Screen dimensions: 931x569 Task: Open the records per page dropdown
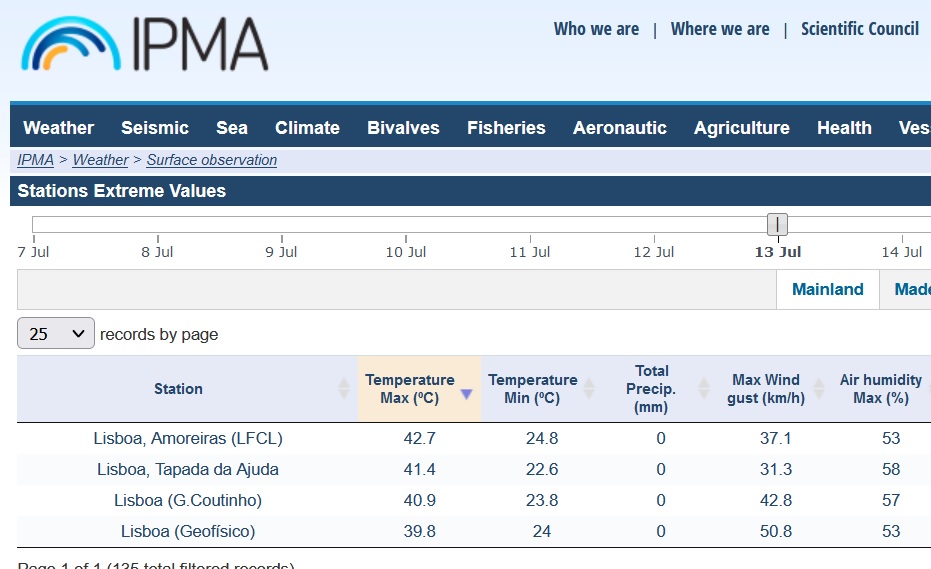pos(56,334)
